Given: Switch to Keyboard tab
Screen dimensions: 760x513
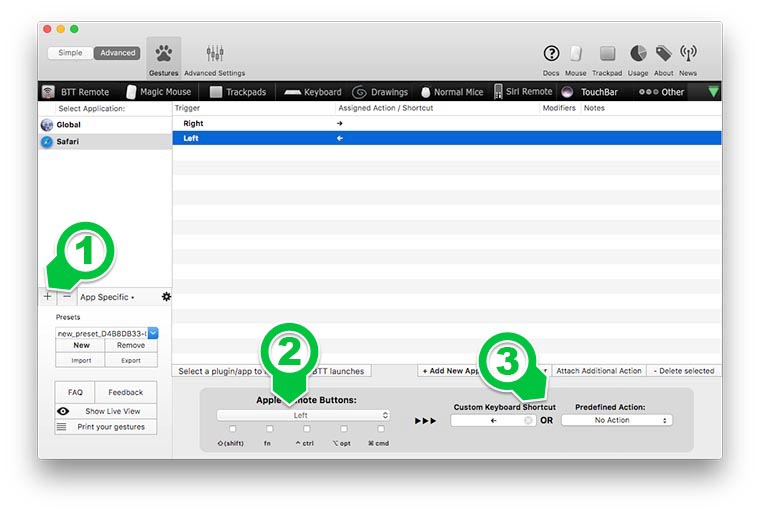Looking at the screenshot, I should click(313, 92).
